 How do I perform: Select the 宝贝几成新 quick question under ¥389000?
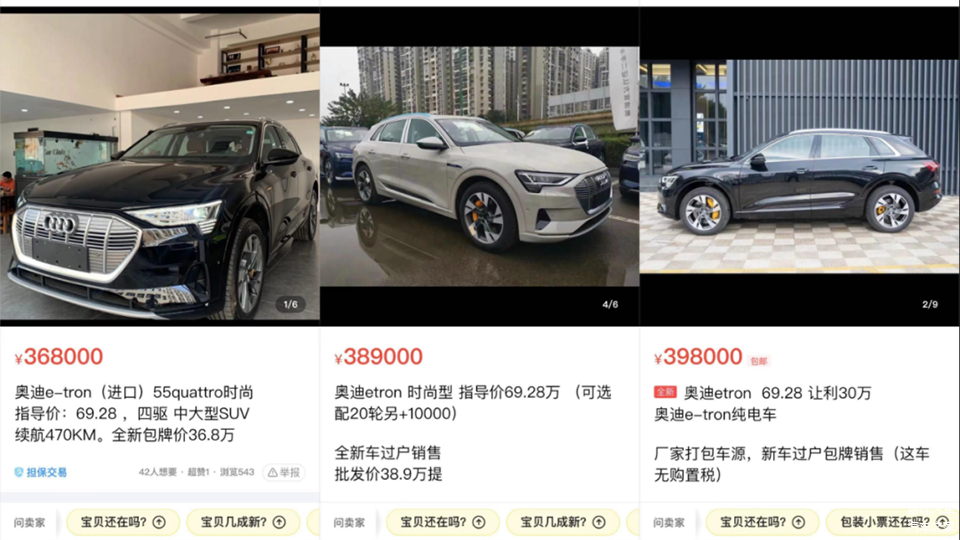pyautogui.click(x=563, y=522)
